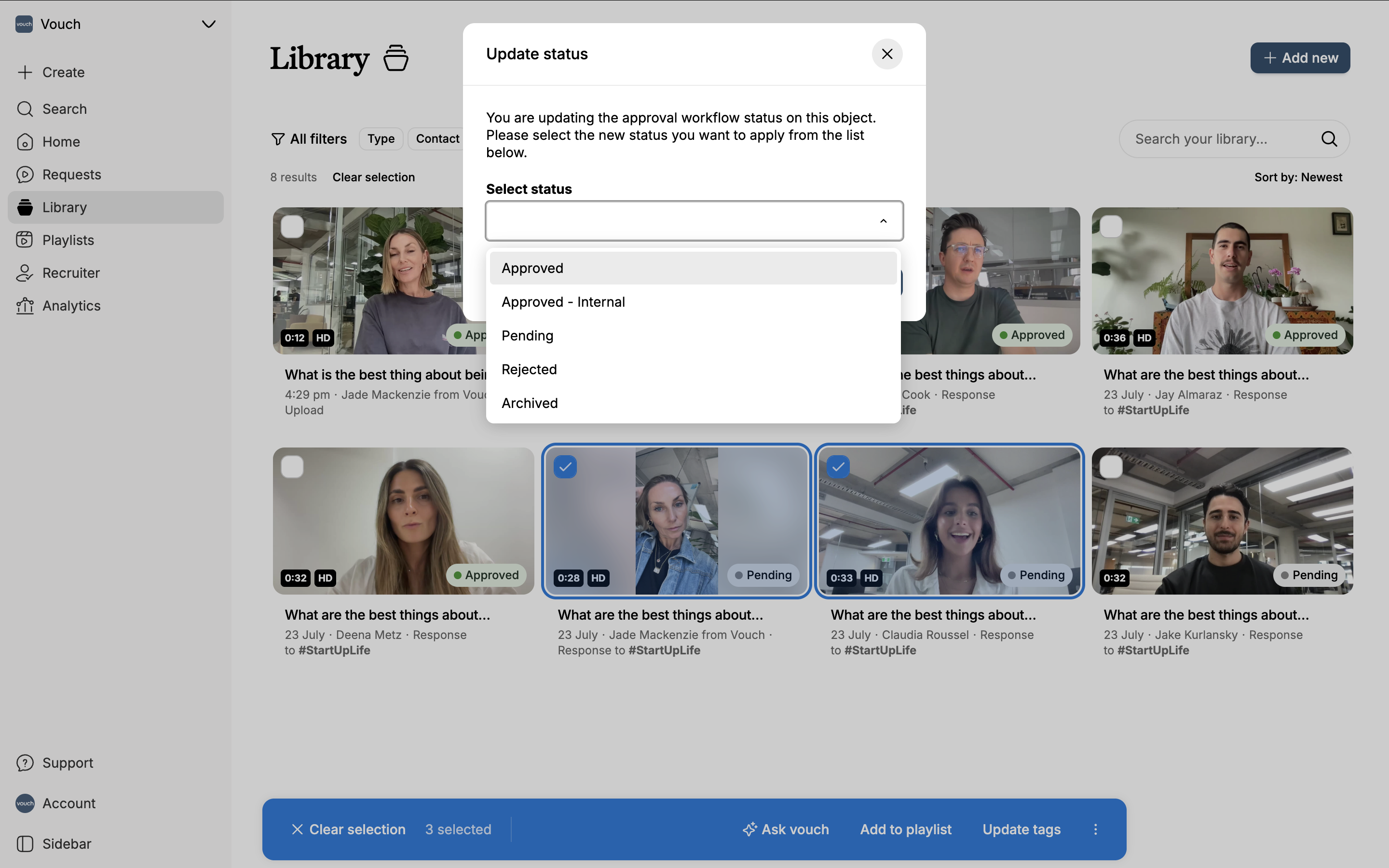Choose Approved status option
1389x868 pixels.
pyautogui.click(x=693, y=268)
